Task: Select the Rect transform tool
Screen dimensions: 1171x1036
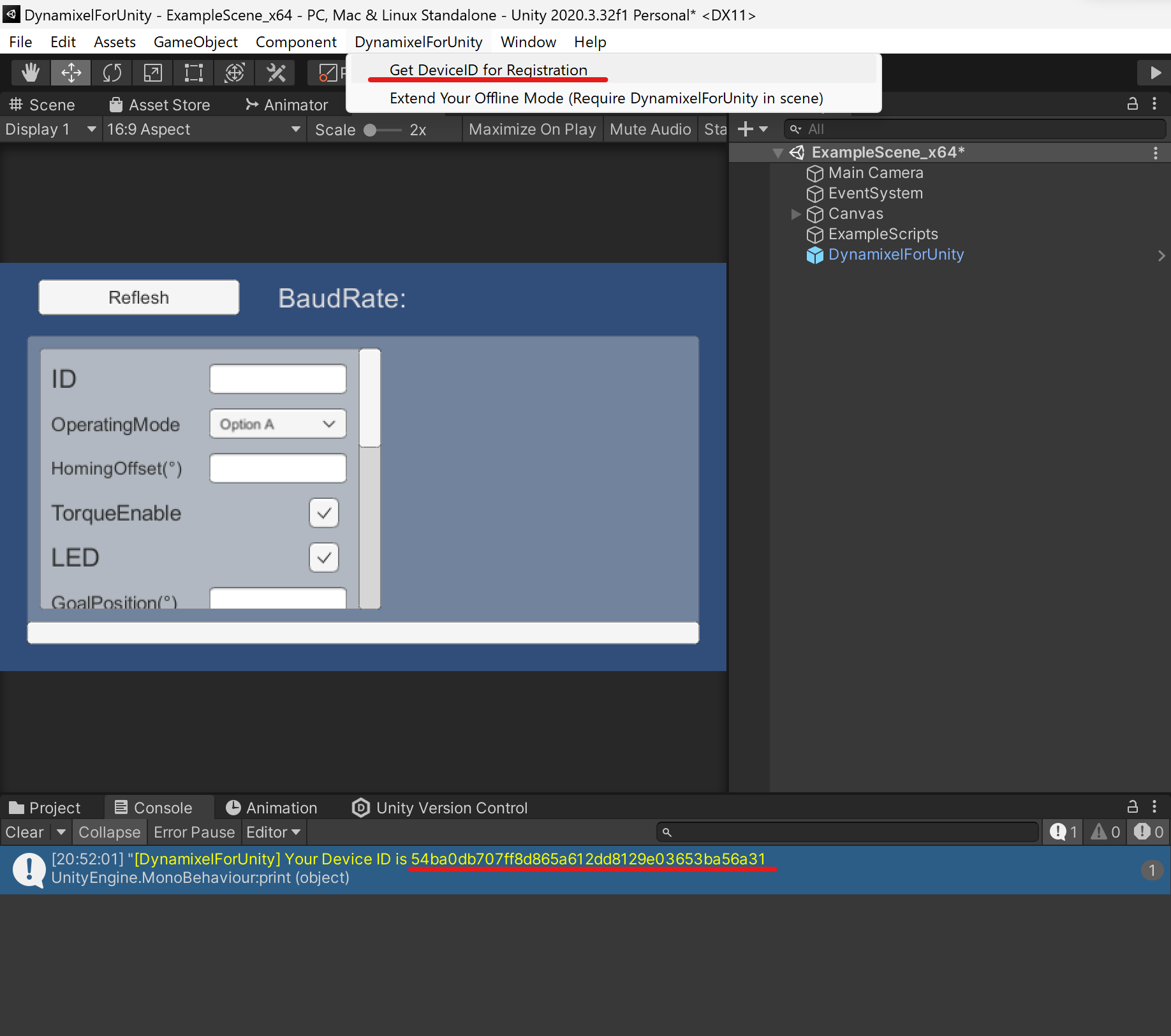Action: (x=194, y=73)
